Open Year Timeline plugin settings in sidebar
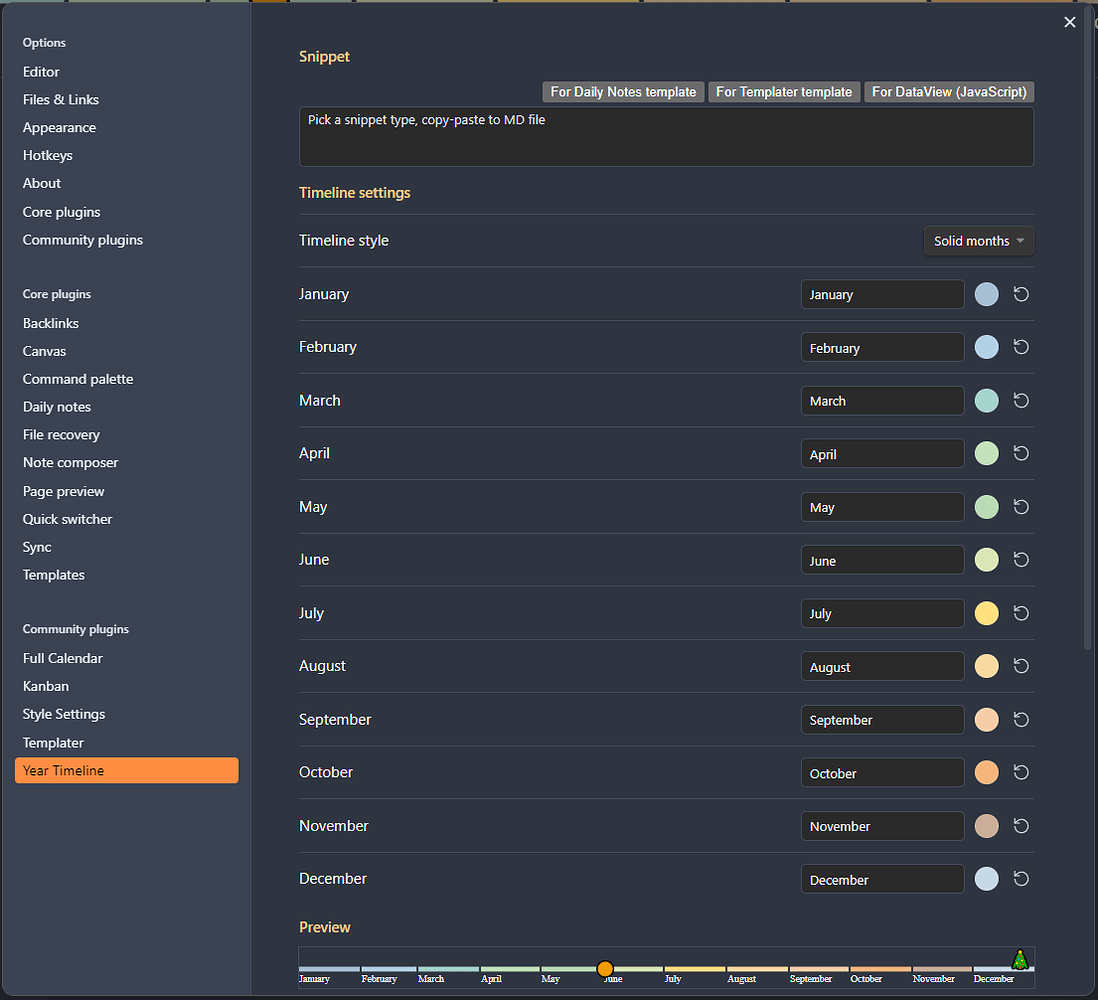 [127, 771]
